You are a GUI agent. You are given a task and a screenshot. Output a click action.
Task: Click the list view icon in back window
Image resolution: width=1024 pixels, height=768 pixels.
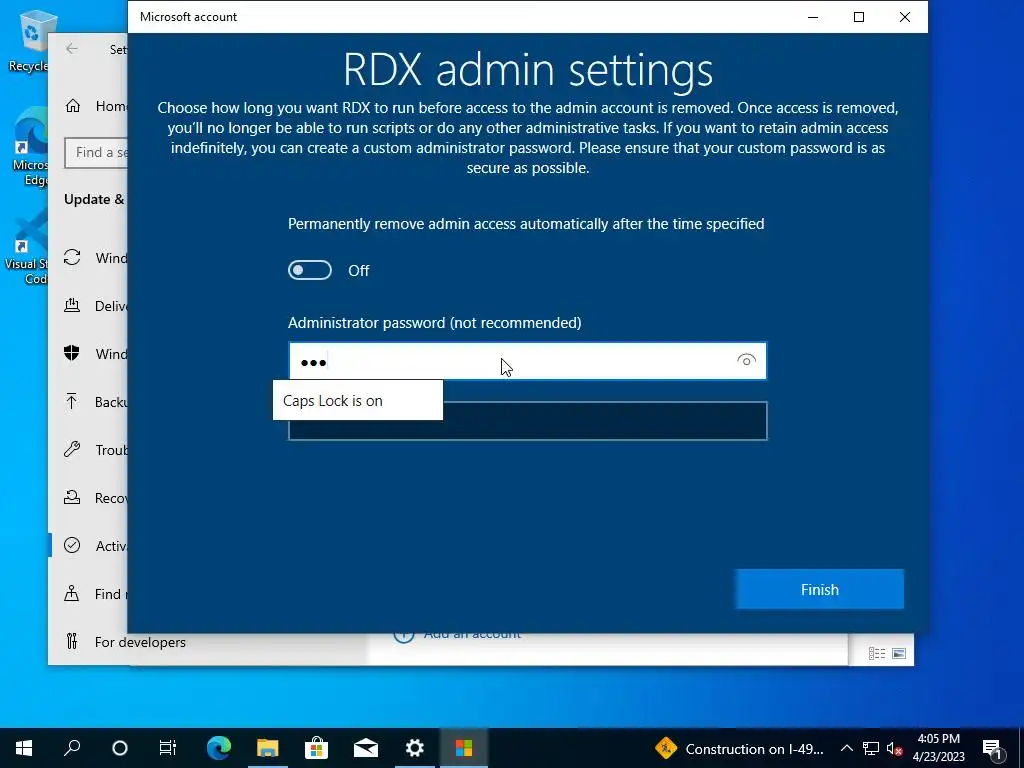point(877,653)
